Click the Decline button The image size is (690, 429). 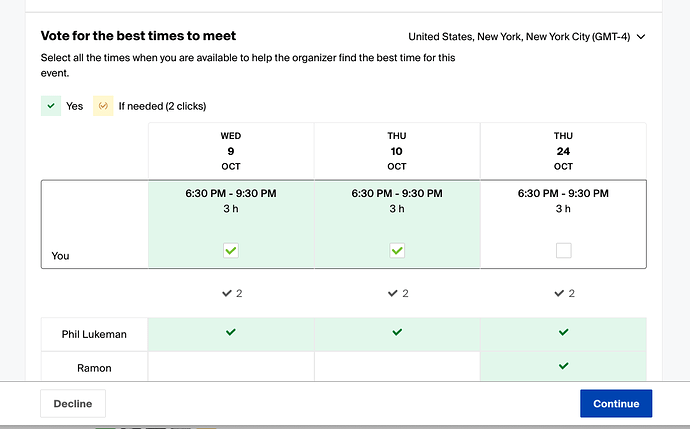pyautogui.click(x=73, y=403)
